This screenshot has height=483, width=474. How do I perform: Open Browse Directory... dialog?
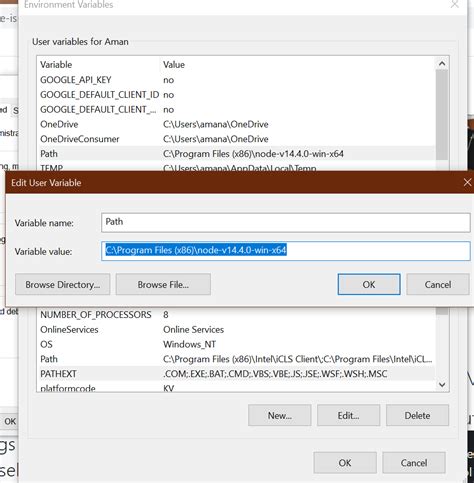click(x=63, y=284)
